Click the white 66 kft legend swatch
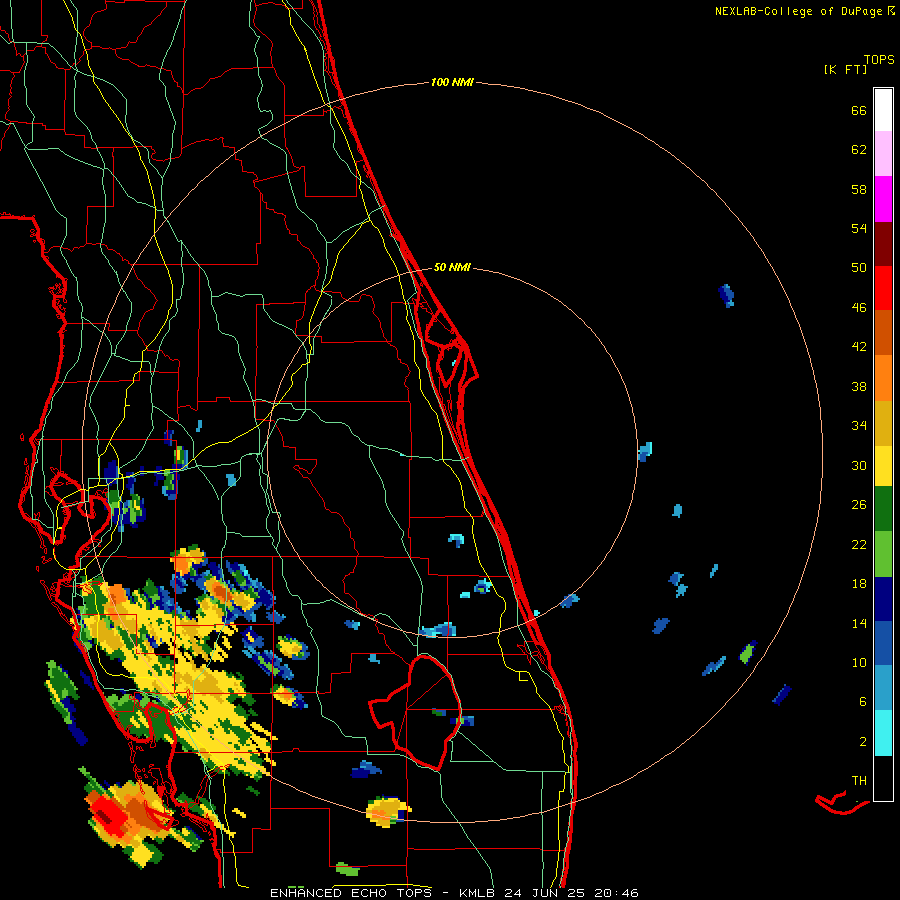The height and width of the screenshot is (900, 900). coord(883,110)
